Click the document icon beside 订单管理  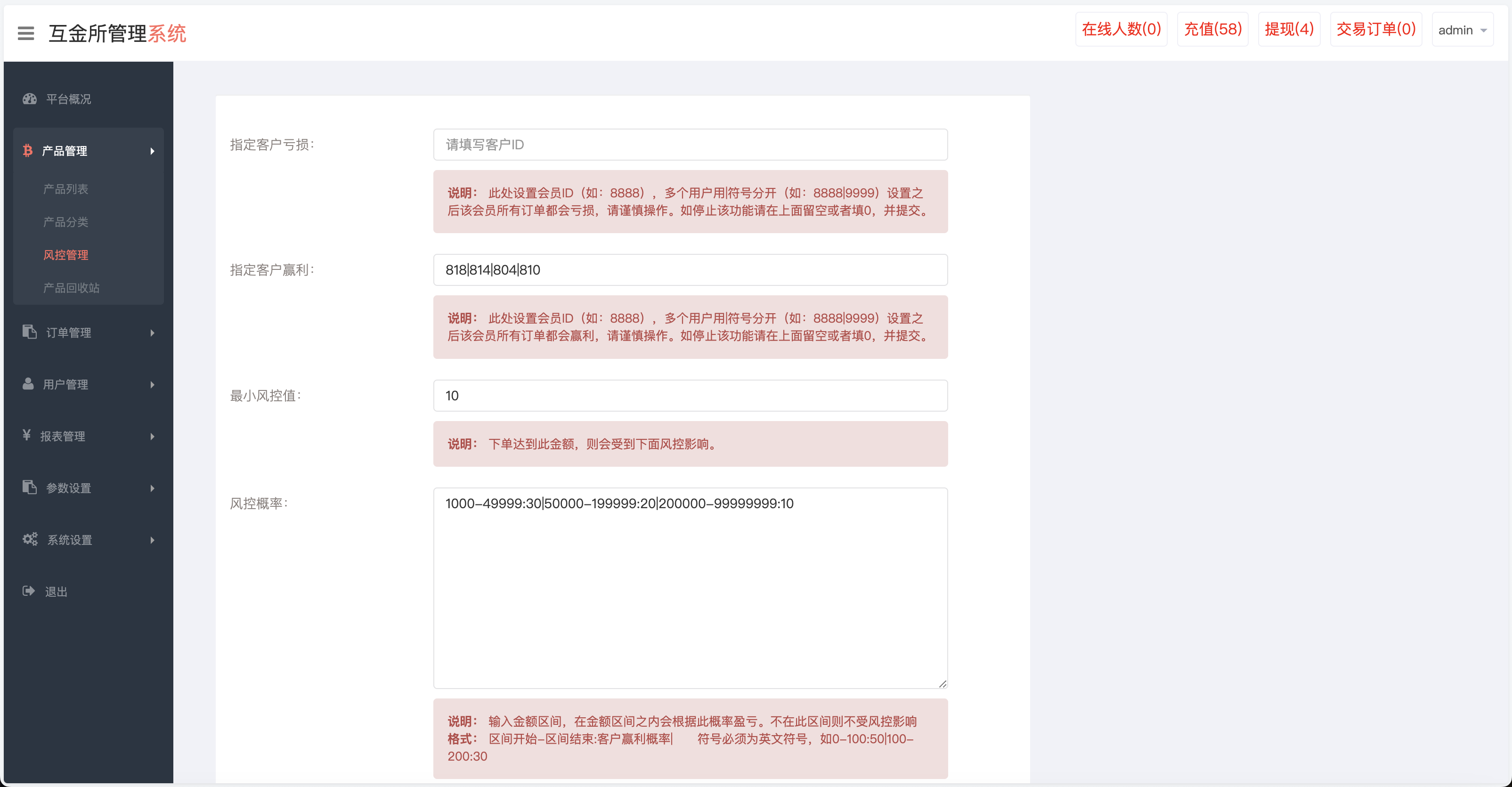[x=29, y=332]
